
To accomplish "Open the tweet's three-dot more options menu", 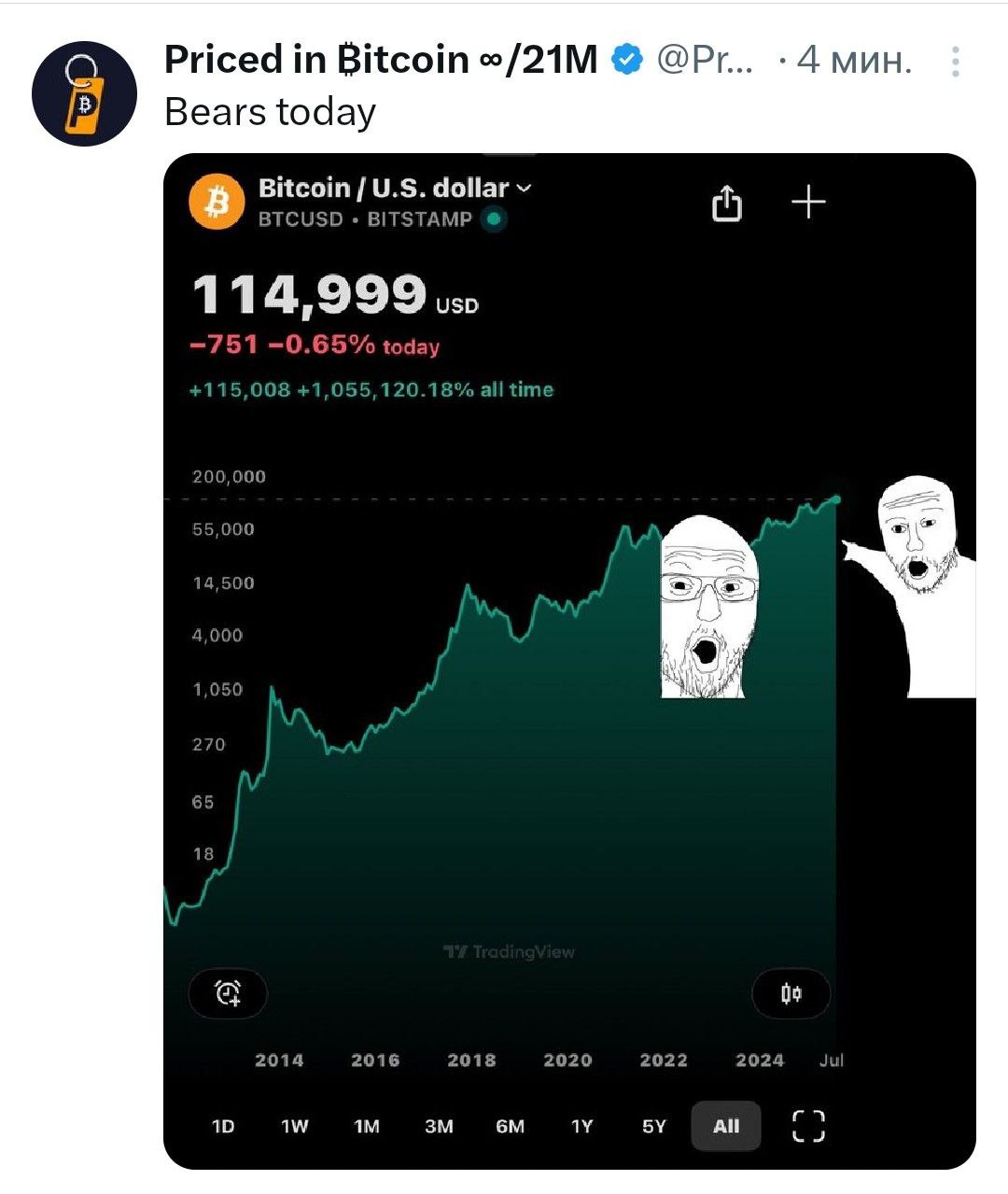I will [955, 62].
